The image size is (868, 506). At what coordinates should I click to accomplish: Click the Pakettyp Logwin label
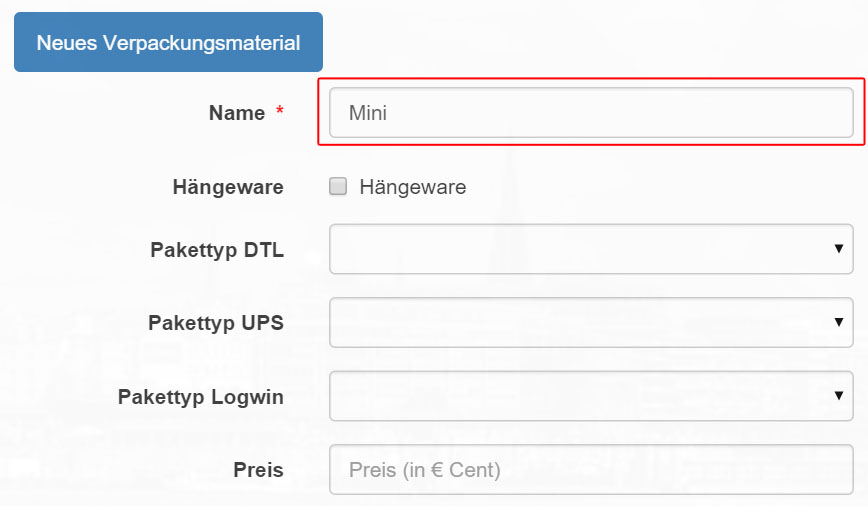pyautogui.click(x=201, y=397)
